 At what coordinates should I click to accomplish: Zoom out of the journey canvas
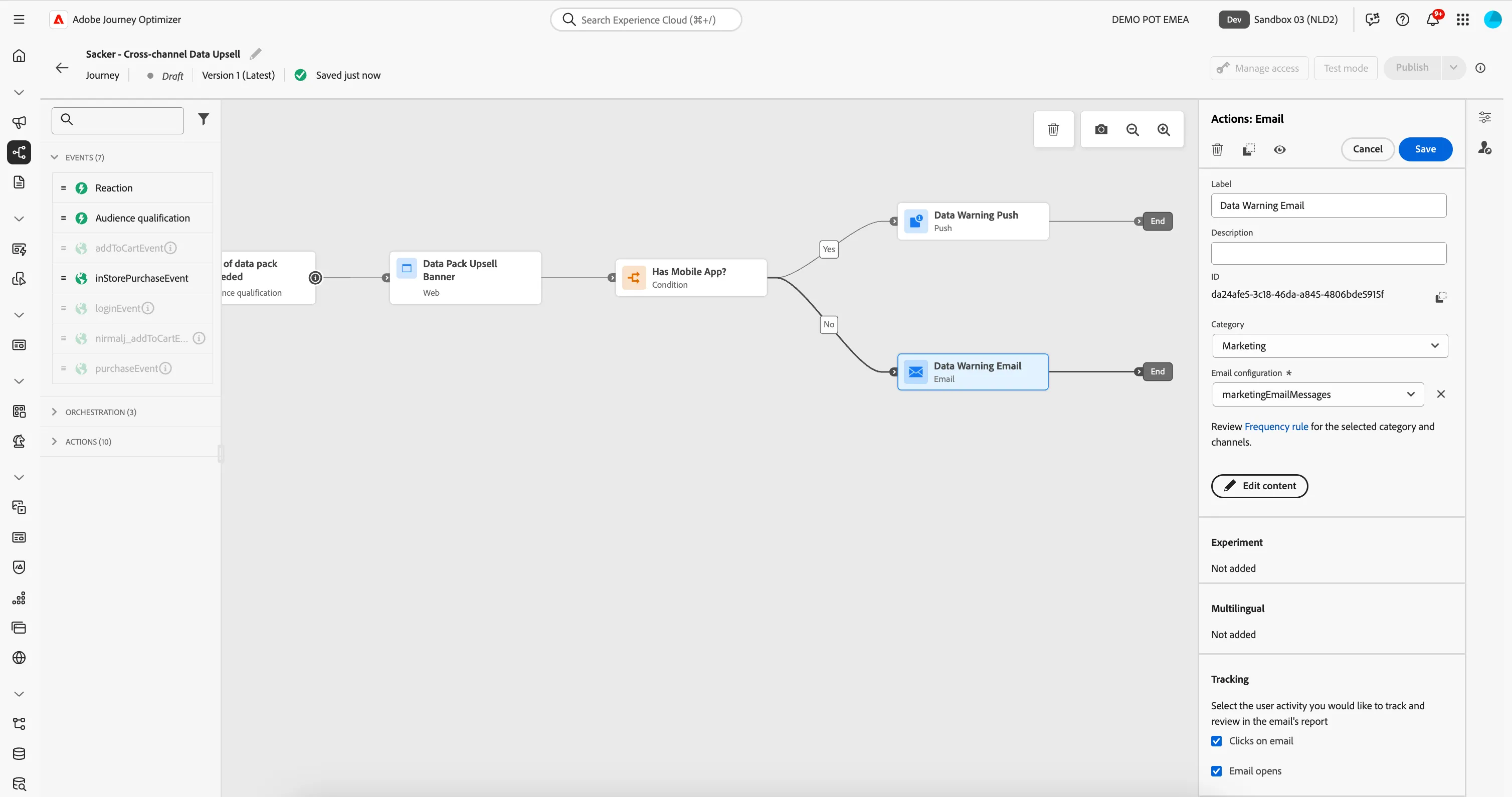(x=1132, y=129)
